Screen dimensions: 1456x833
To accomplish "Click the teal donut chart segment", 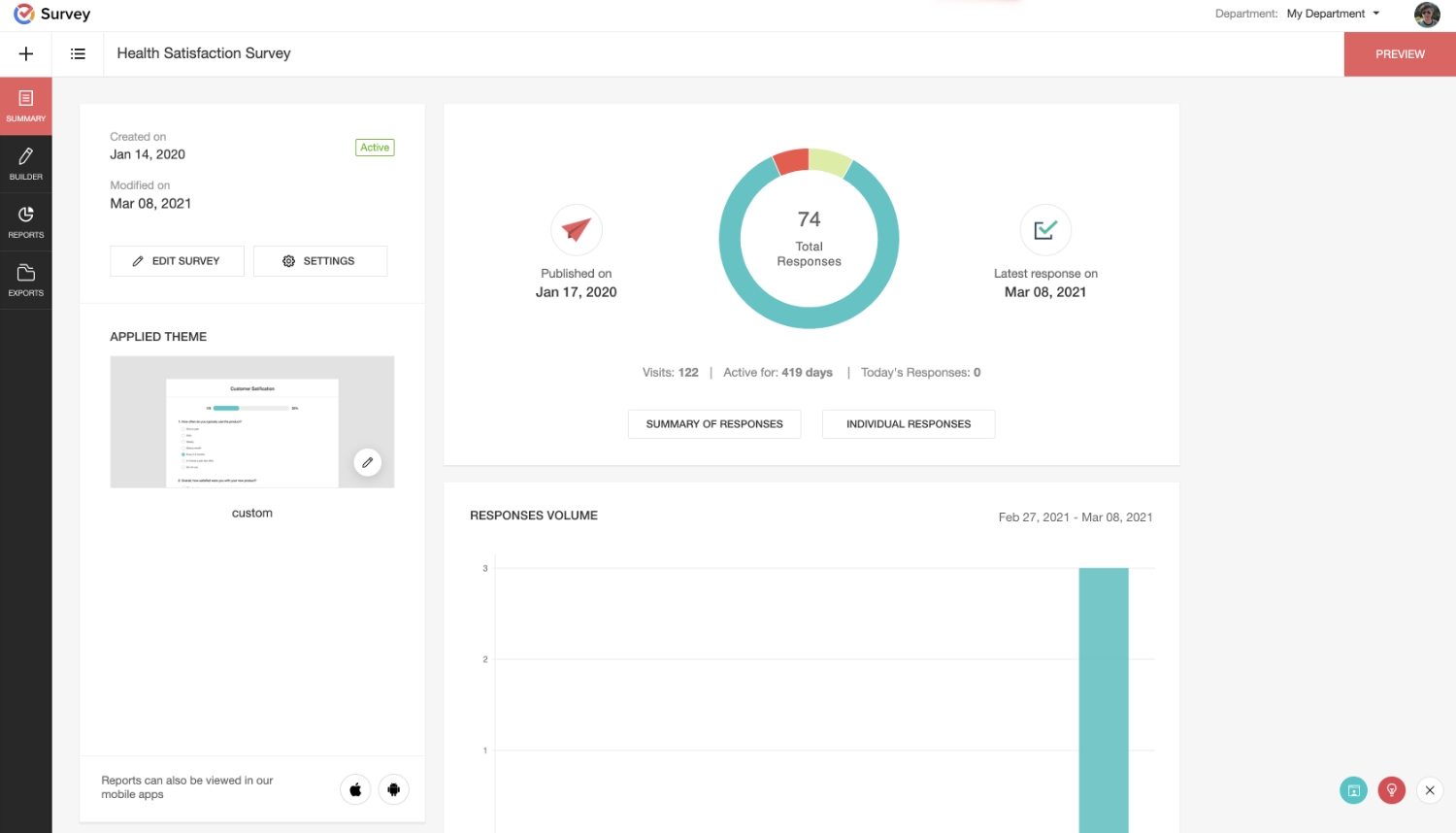I will (810, 318).
